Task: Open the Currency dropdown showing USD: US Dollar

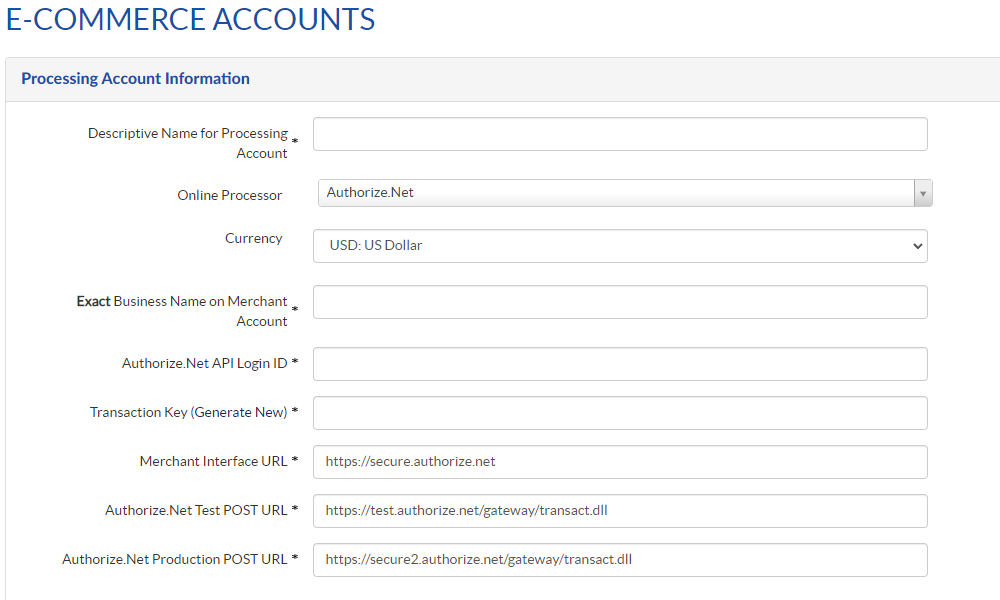Action: [620, 246]
